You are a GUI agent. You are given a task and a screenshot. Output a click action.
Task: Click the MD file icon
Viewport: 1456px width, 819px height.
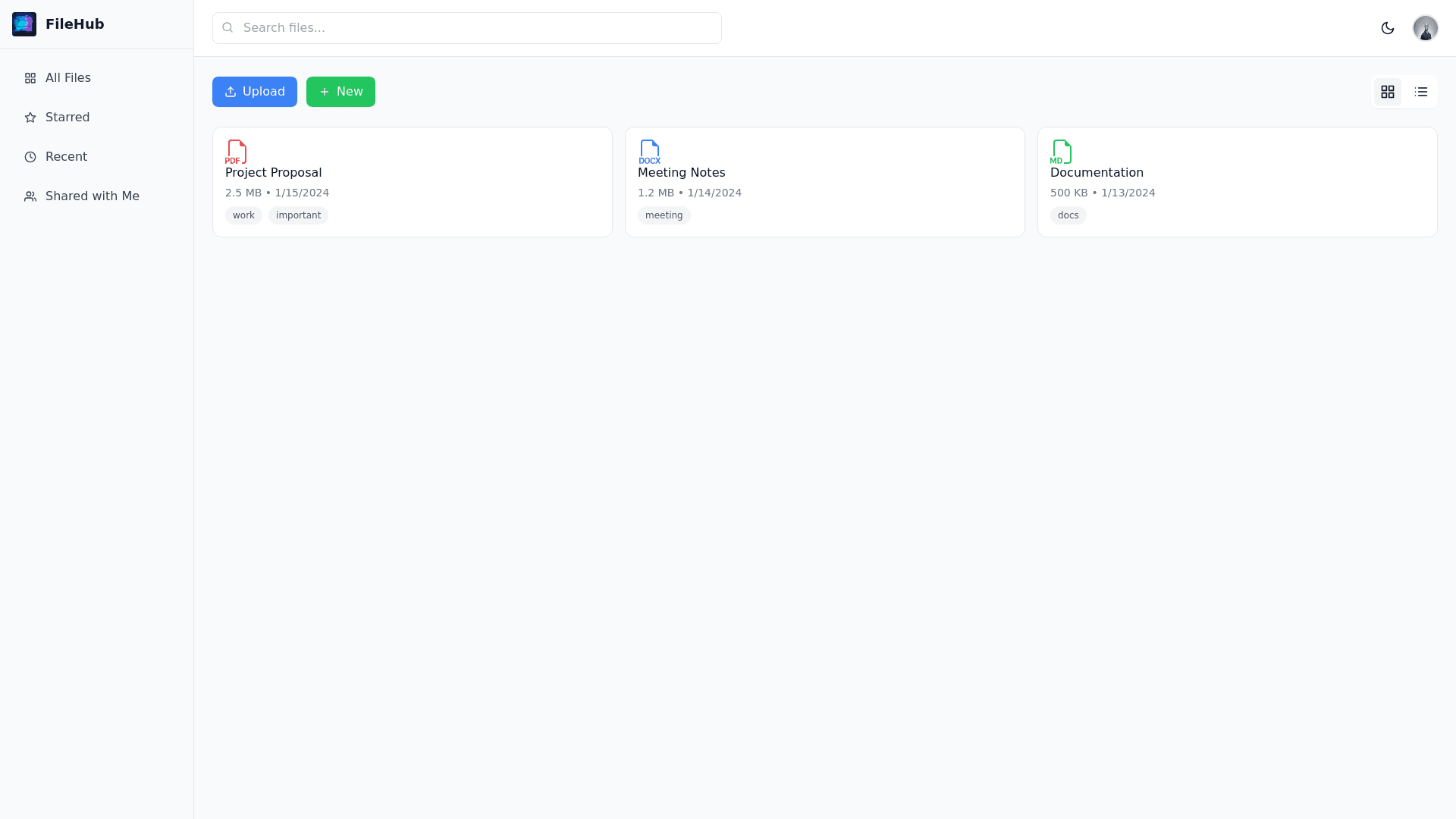click(x=1062, y=152)
